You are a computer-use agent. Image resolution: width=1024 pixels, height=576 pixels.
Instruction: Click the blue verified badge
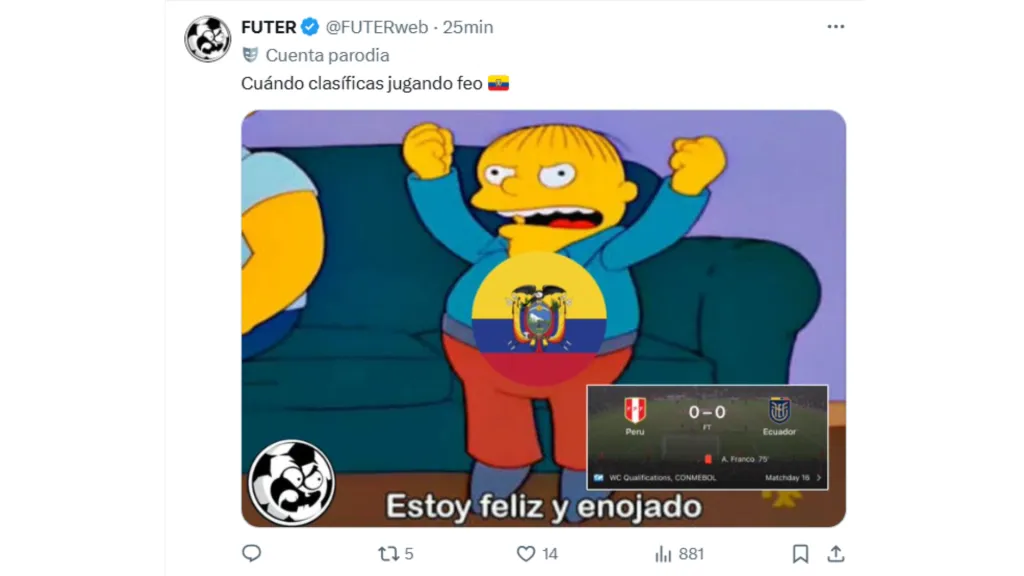(310, 27)
